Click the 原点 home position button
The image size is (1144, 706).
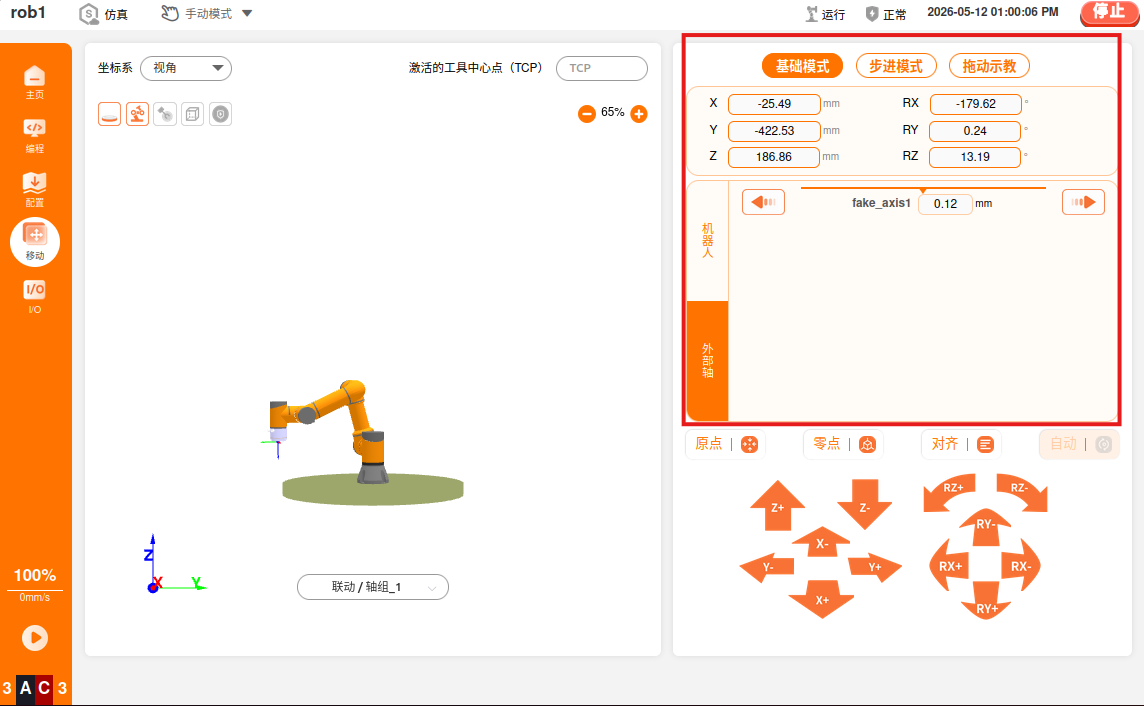pyautogui.click(x=724, y=444)
